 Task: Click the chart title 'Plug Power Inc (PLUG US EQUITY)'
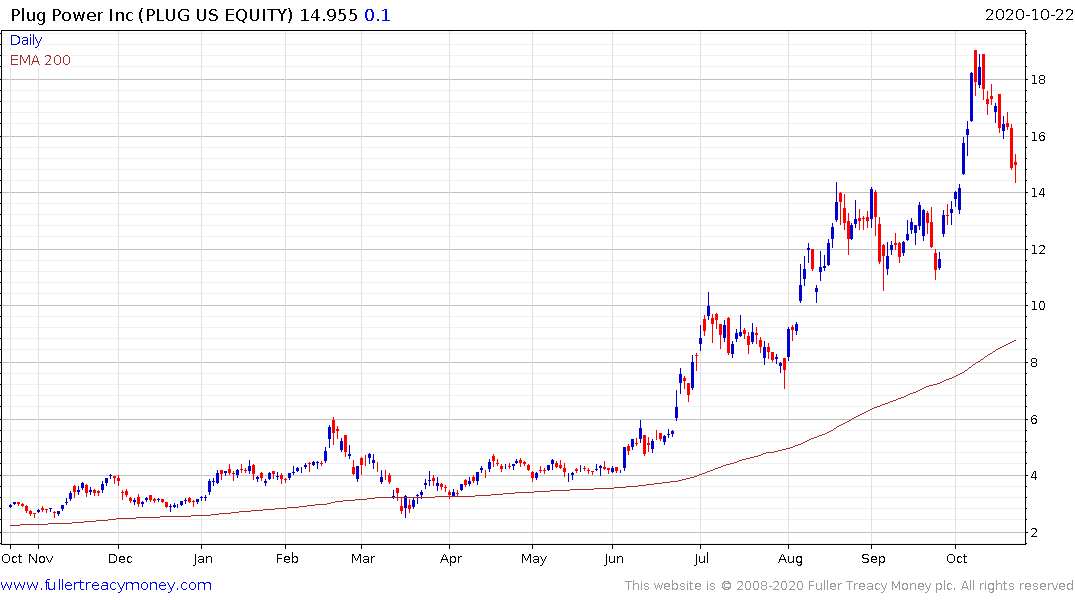pos(152,15)
